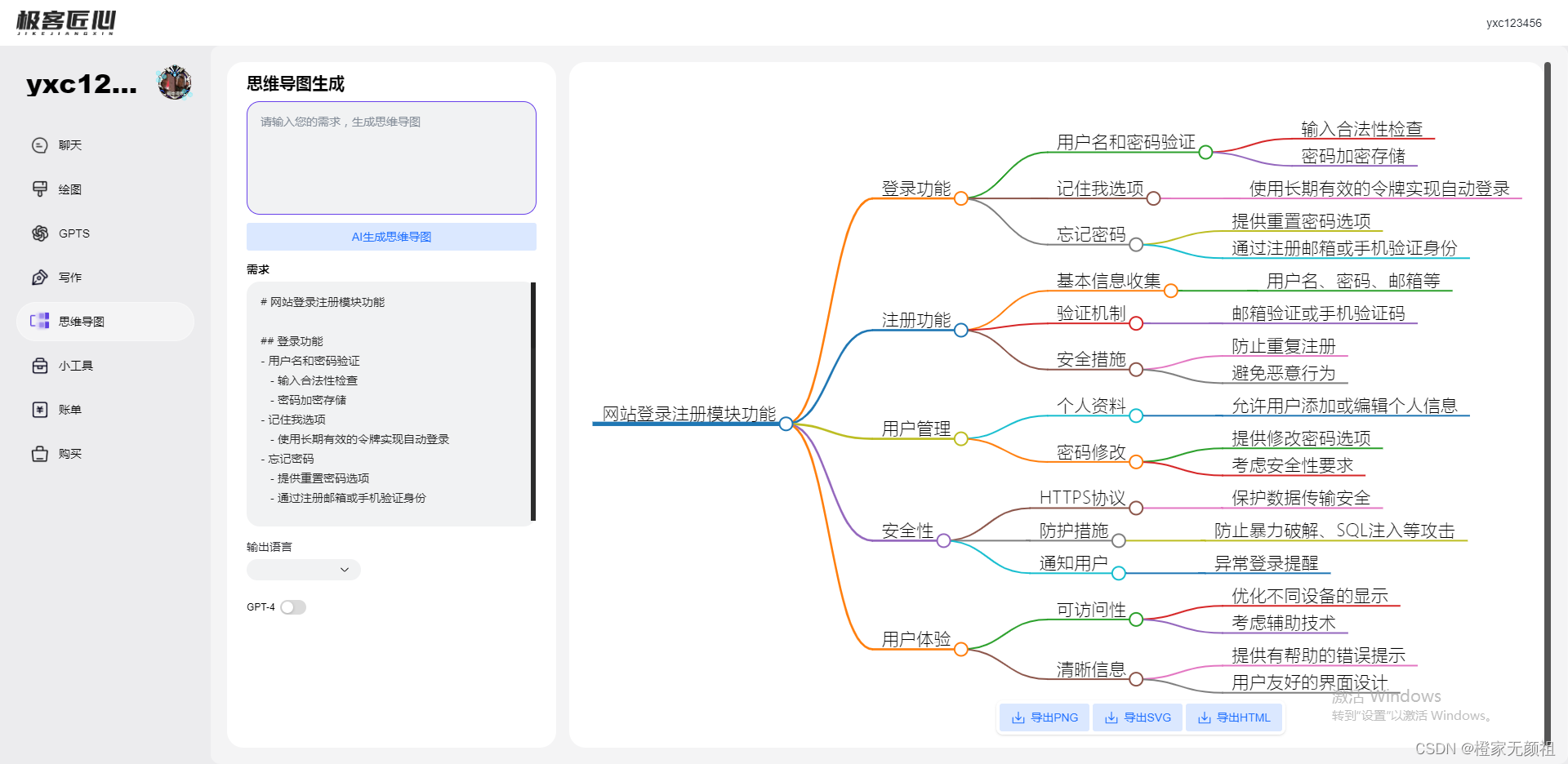Collapse the 用户管理 node circle

point(961,439)
